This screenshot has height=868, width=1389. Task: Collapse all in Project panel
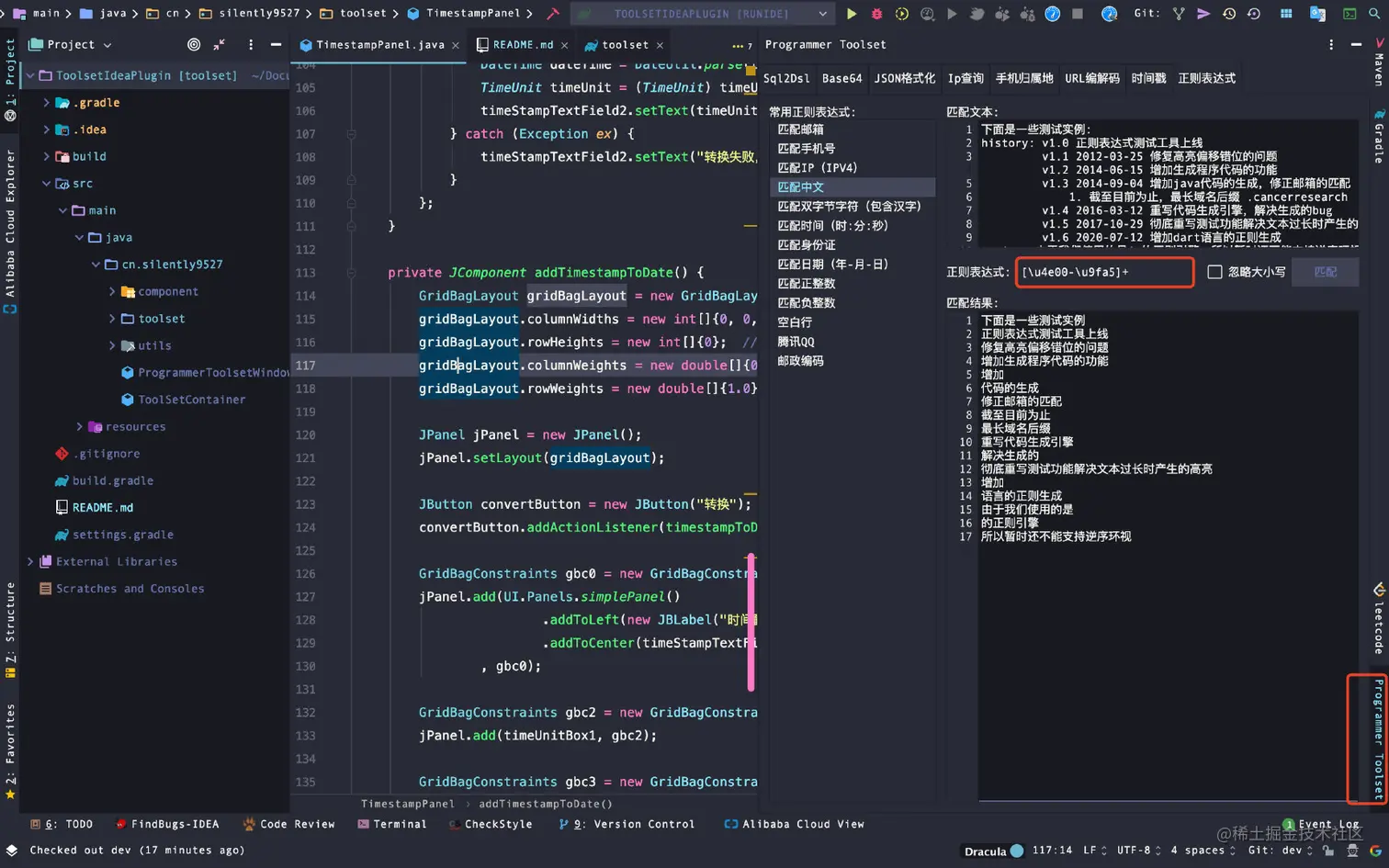pyautogui.click(x=220, y=44)
